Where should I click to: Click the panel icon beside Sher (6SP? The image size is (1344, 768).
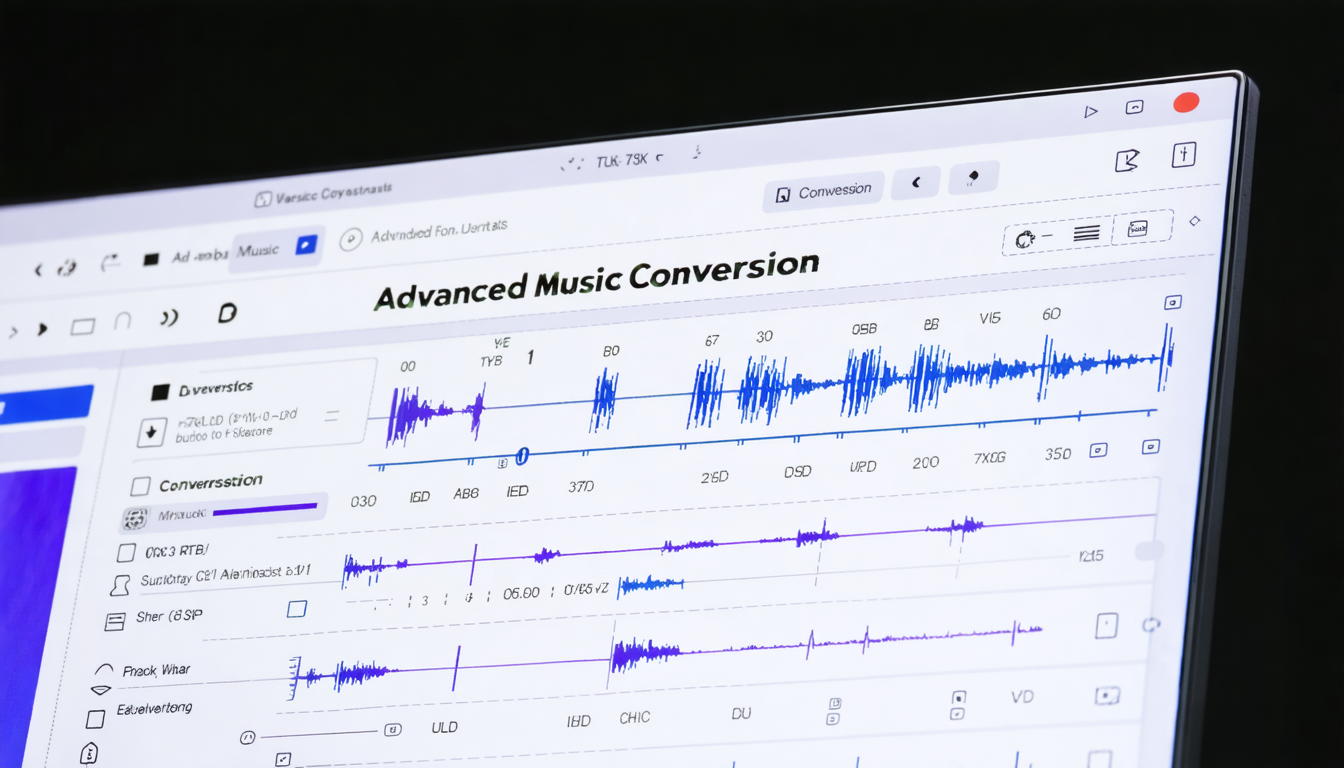[115, 622]
